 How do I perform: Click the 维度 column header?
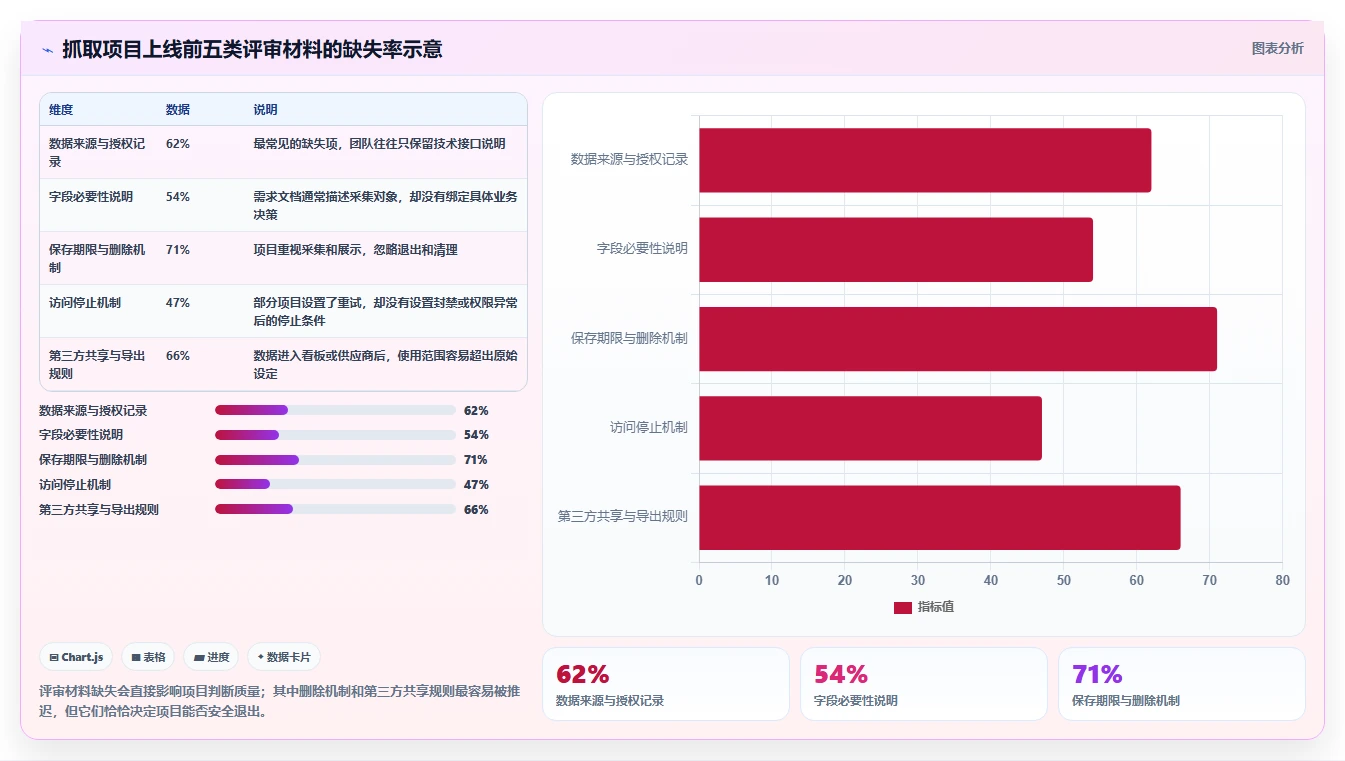(61, 110)
